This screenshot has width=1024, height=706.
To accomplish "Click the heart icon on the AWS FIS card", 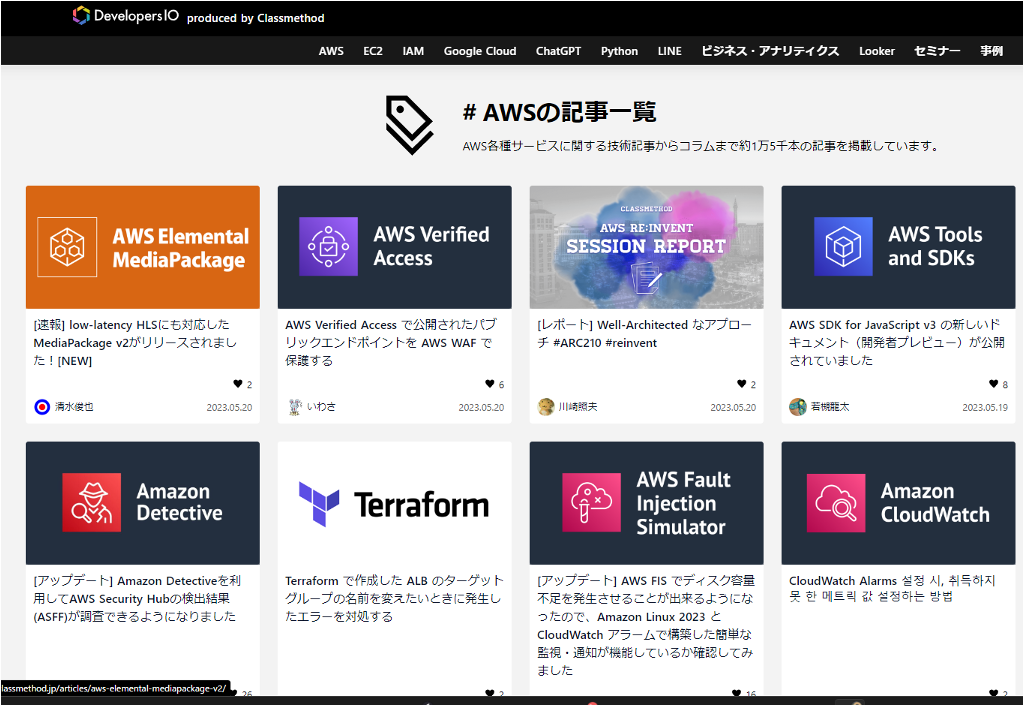I will tap(737, 693).
